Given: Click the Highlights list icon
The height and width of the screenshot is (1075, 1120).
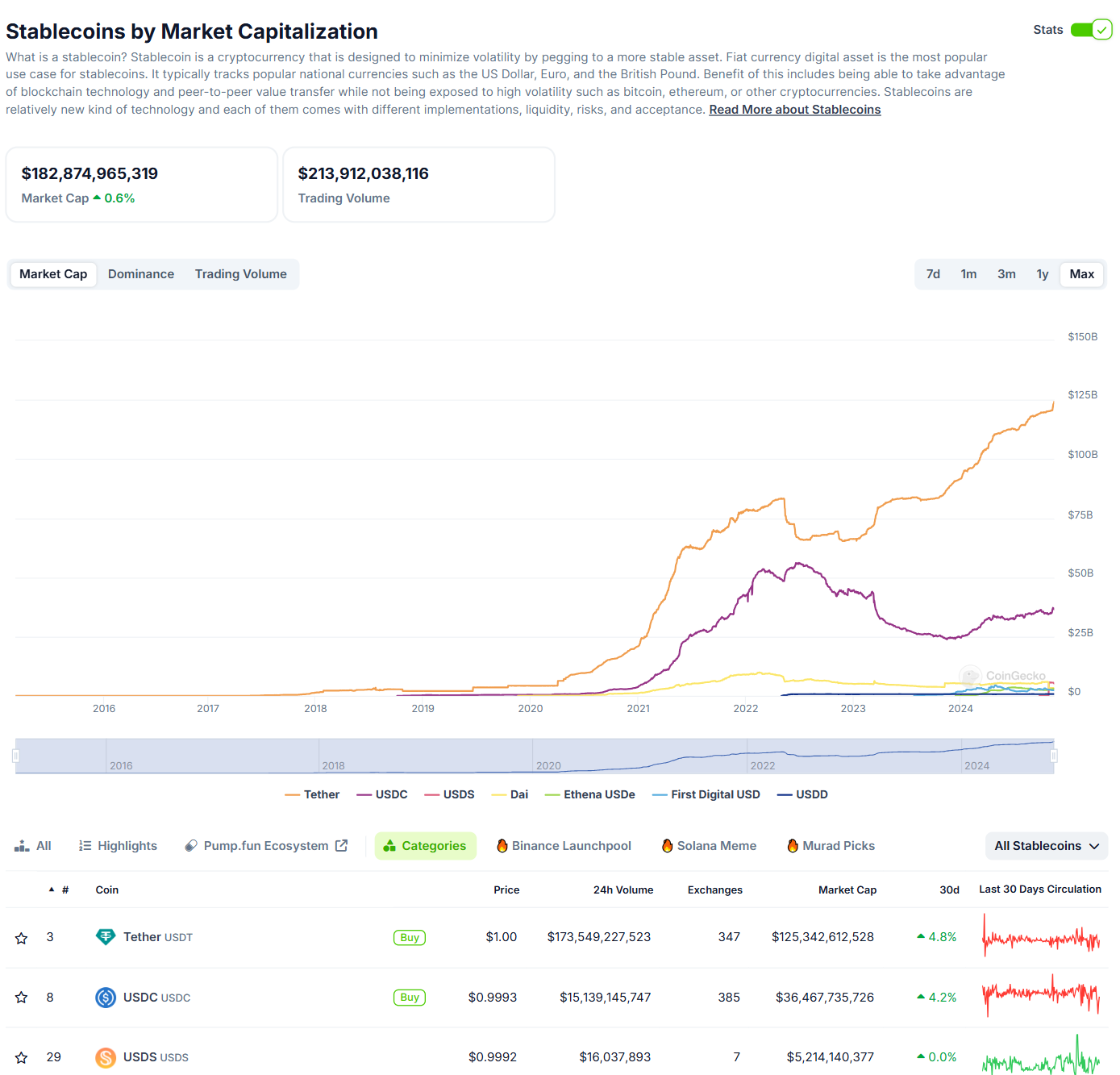Looking at the screenshot, I should pos(85,845).
